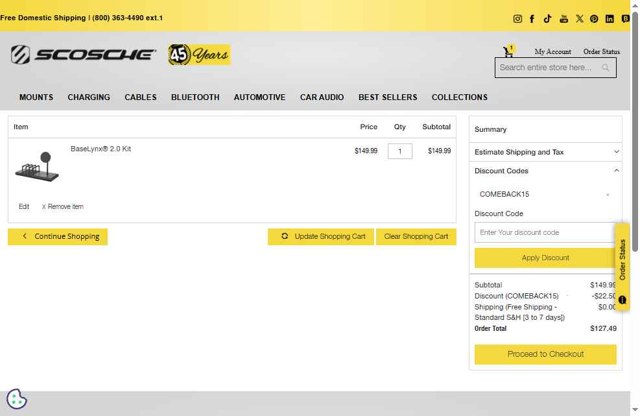Remove the COMEBACK15 code with its x
Image resolution: width=640 pixels, height=416 pixels.
[608, 195]
